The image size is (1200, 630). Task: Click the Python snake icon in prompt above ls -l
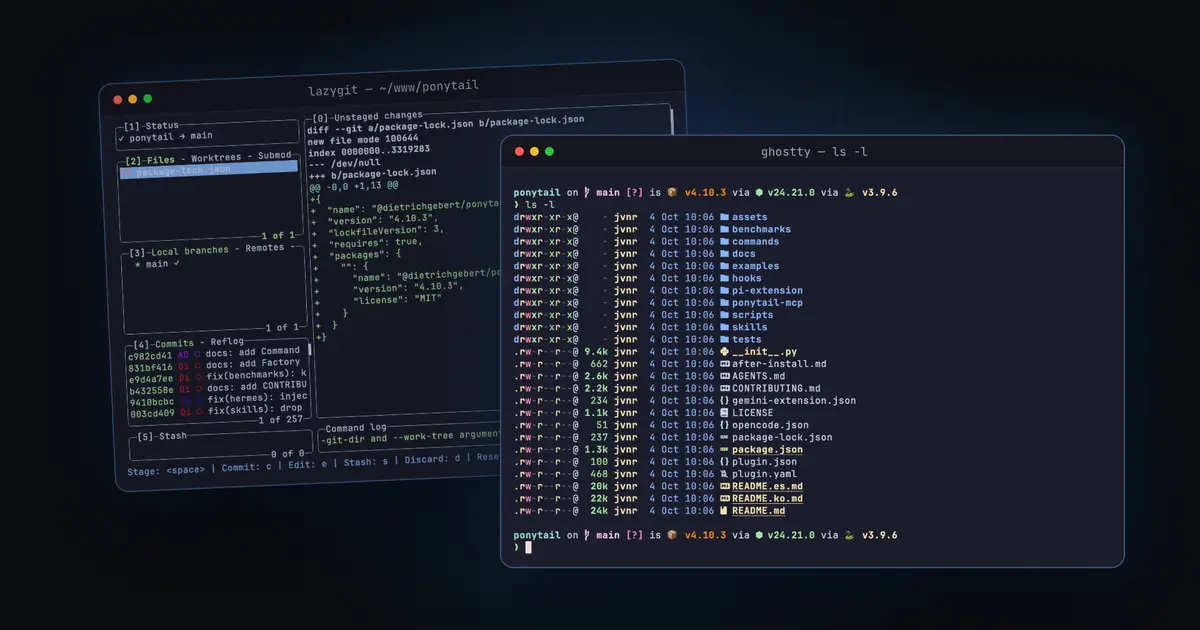(850, 192)
